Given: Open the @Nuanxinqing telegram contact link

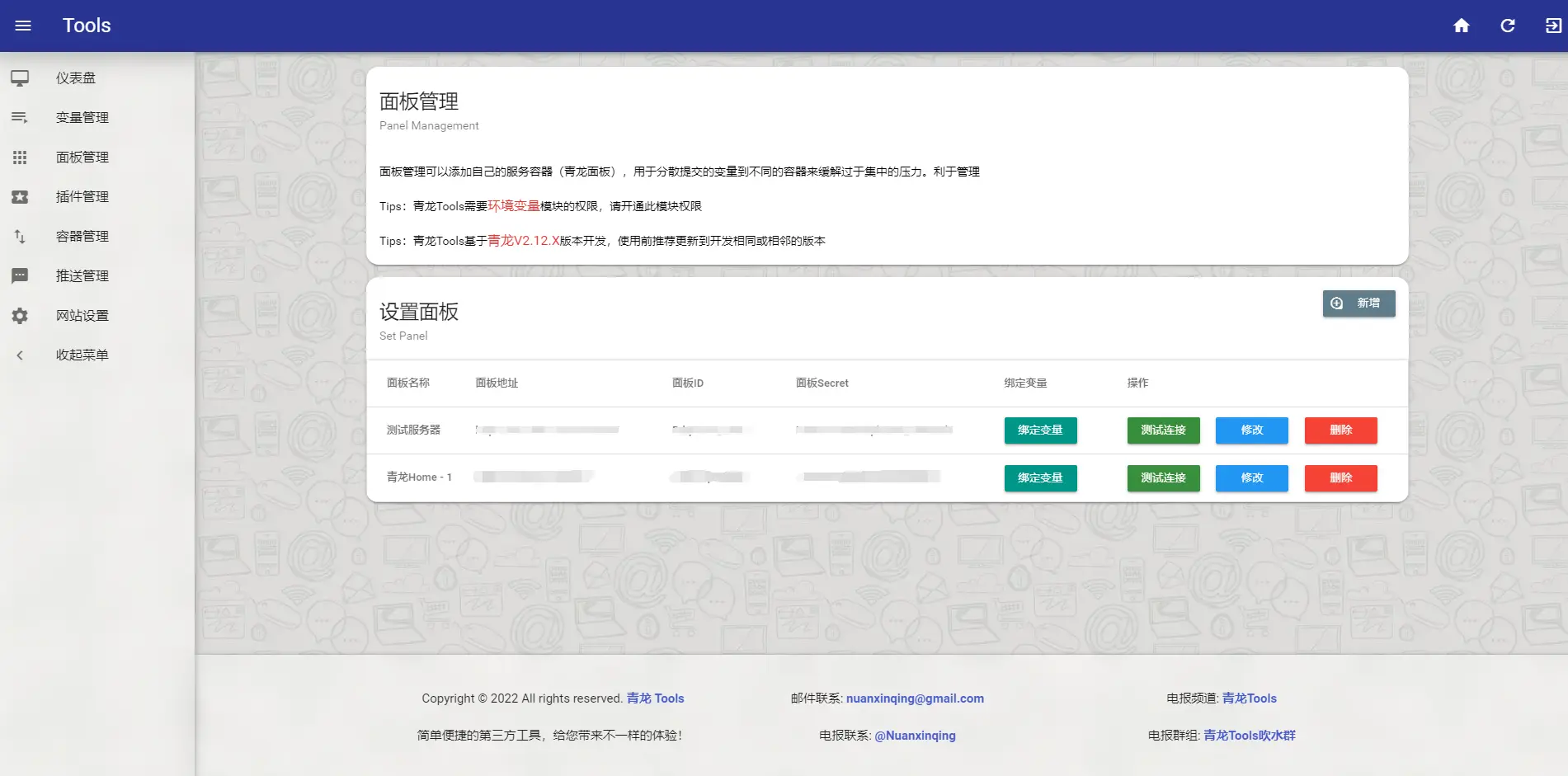Looking at the screenshot, I should (x=915, y=736).
